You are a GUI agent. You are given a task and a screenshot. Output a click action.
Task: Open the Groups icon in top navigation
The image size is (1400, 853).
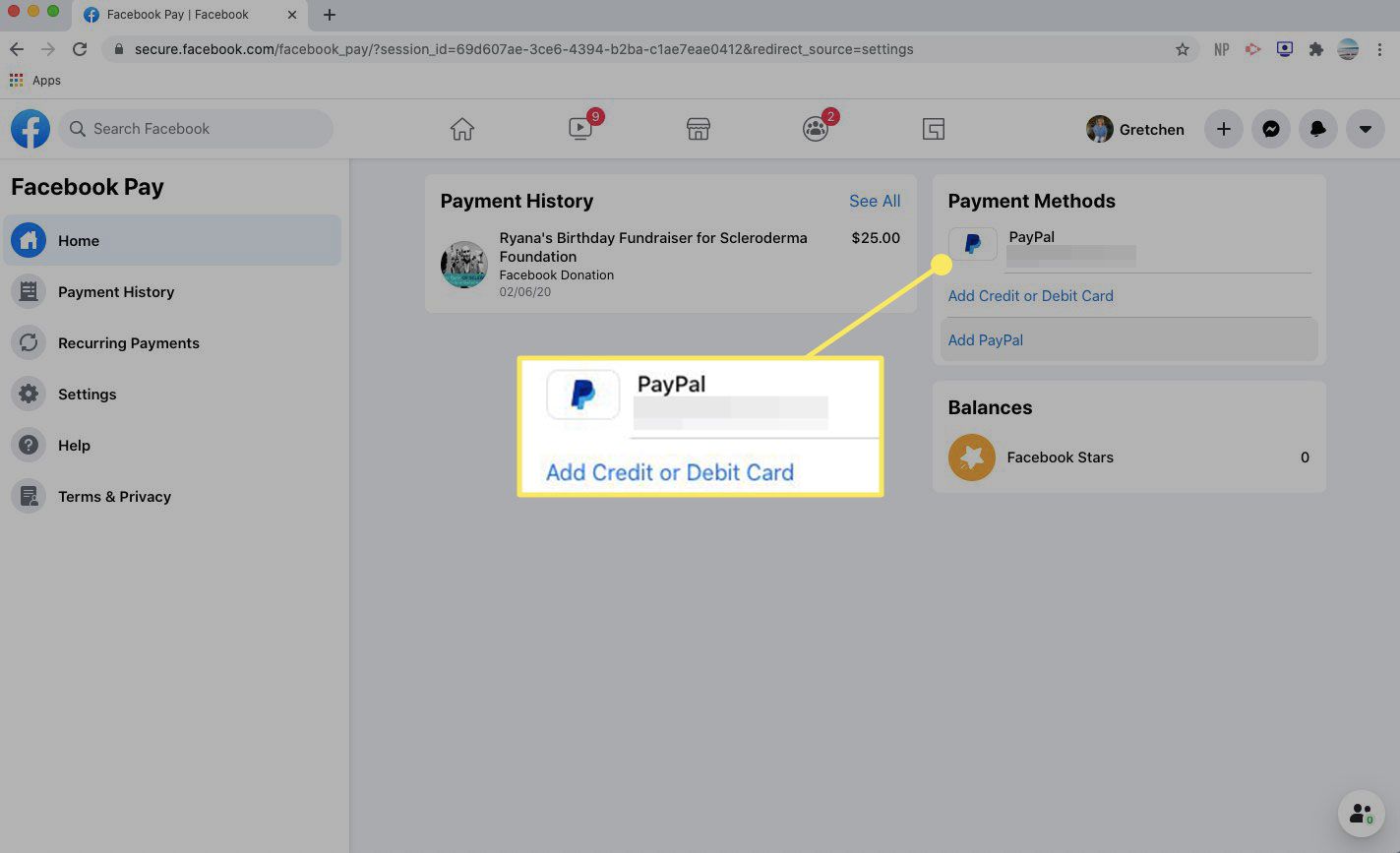coord(816,129)
